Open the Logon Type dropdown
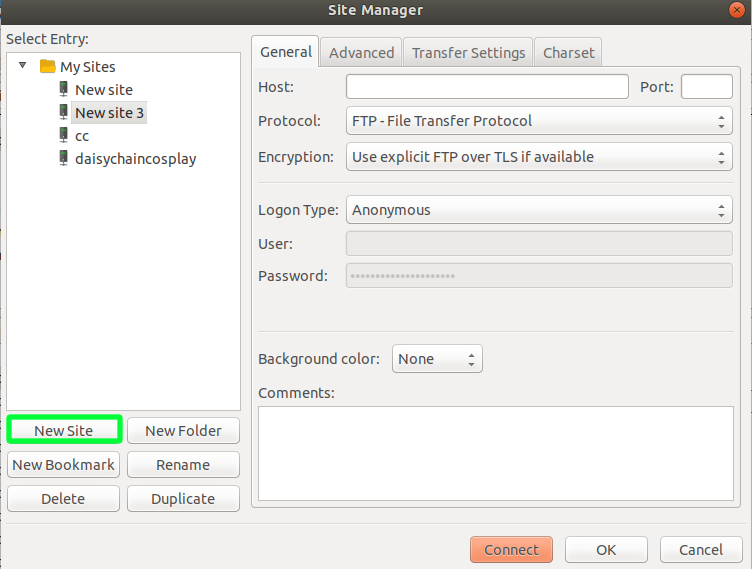This screenshot has width=752, height=569. 539,210
